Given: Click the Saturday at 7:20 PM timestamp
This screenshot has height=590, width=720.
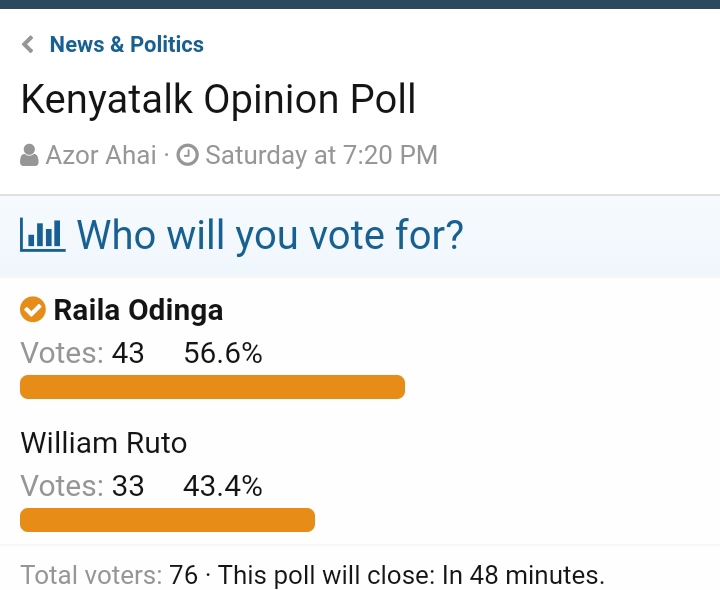Looking at the screenshot, I should pyautogui.click(x=321, y=155).
